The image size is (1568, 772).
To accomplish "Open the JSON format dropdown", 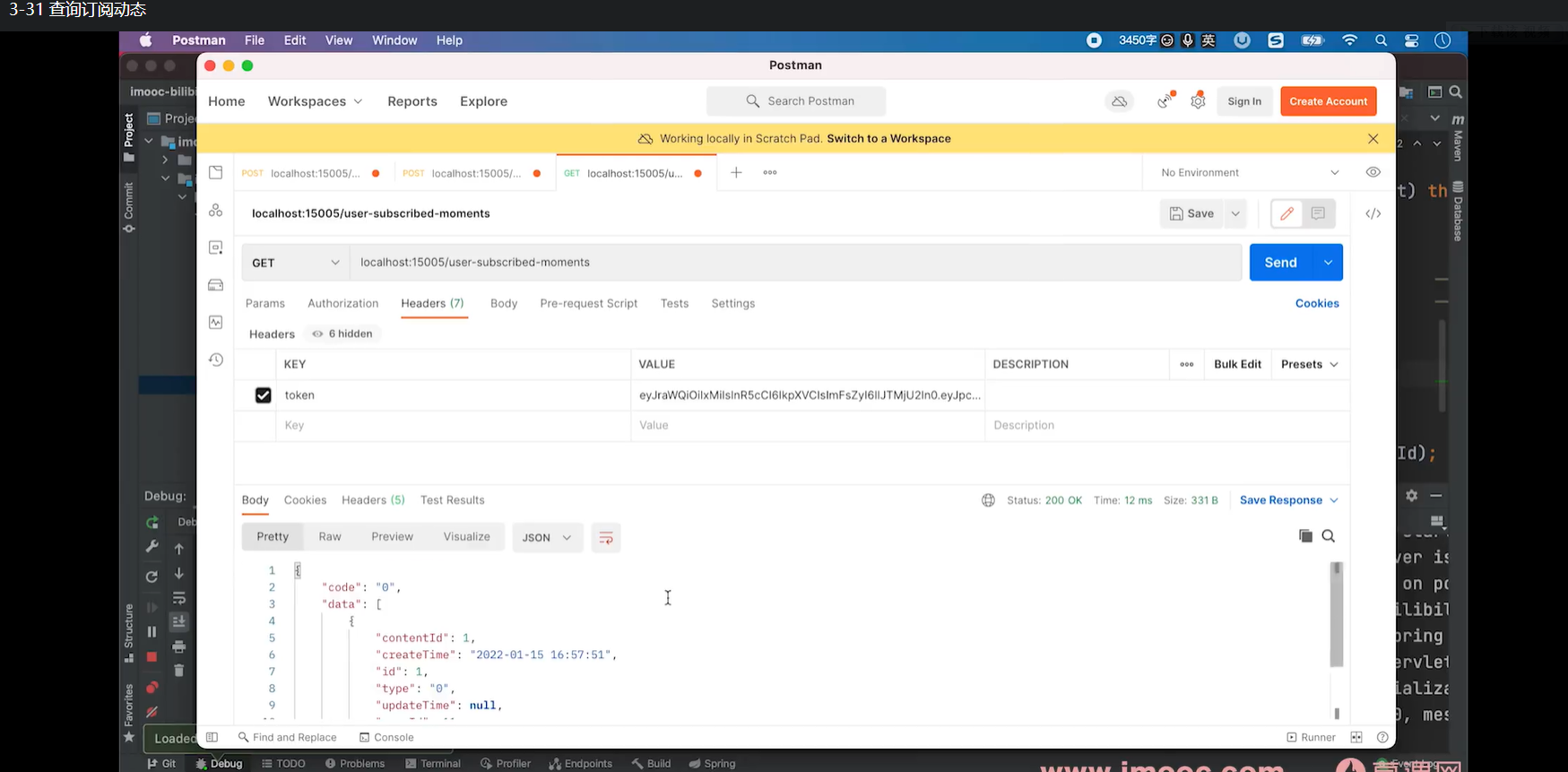I will click(x=547, y=537).
